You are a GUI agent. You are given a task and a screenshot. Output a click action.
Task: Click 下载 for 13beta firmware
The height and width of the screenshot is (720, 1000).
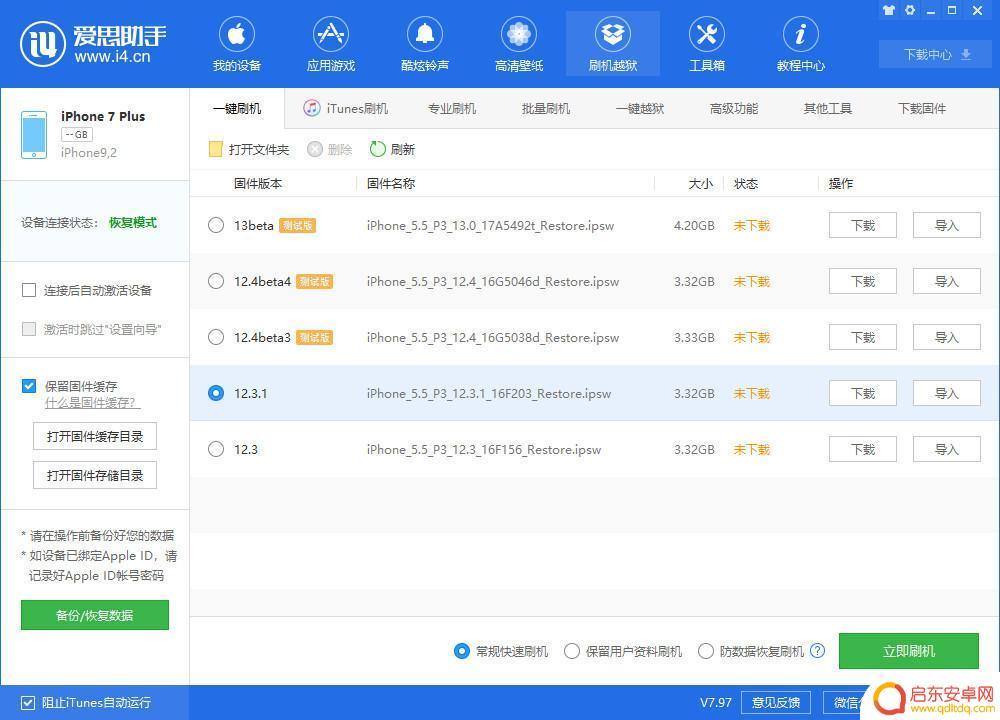point(863,225)
